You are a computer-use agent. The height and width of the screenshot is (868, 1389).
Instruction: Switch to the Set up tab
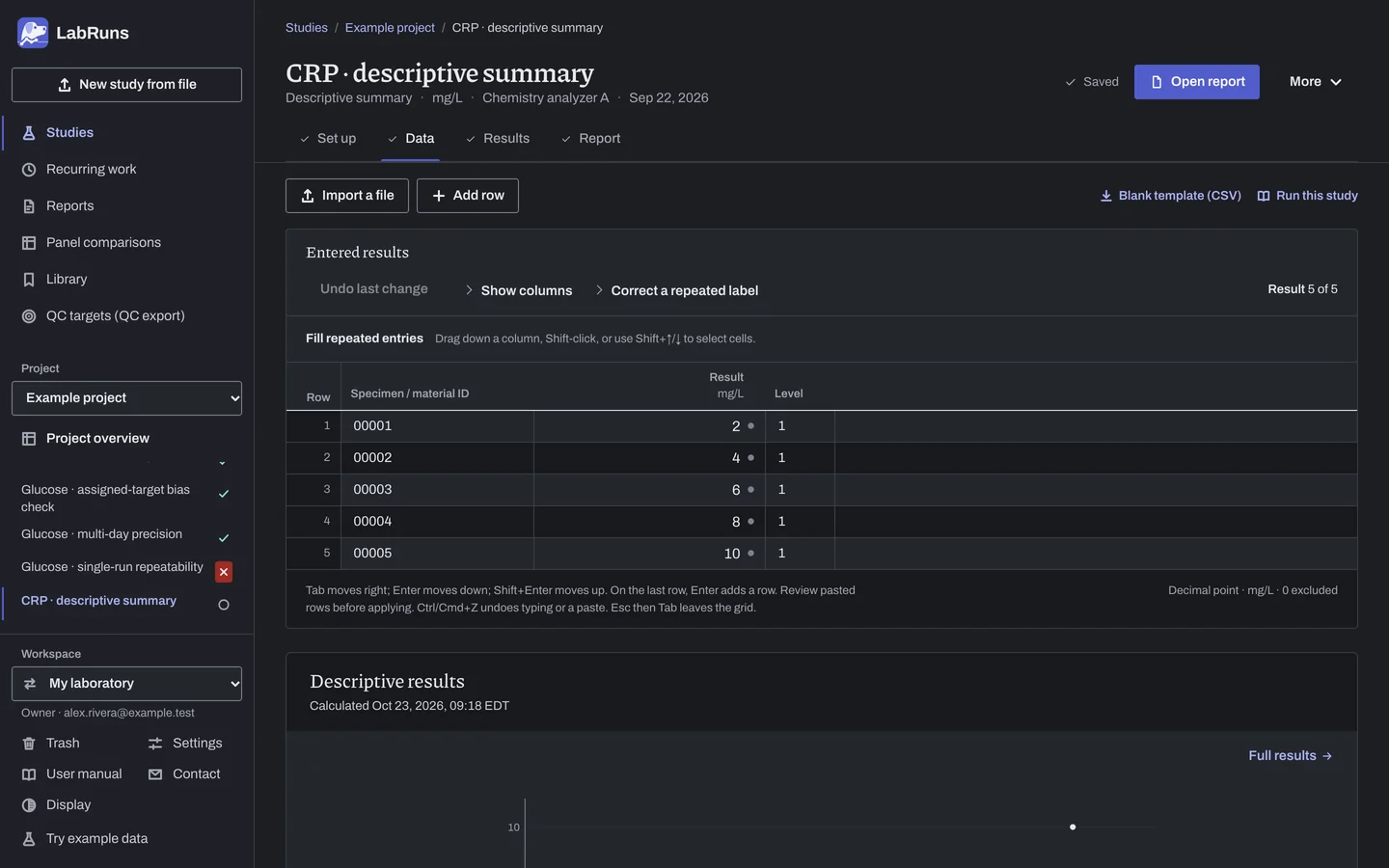click(x=327, y=139)
